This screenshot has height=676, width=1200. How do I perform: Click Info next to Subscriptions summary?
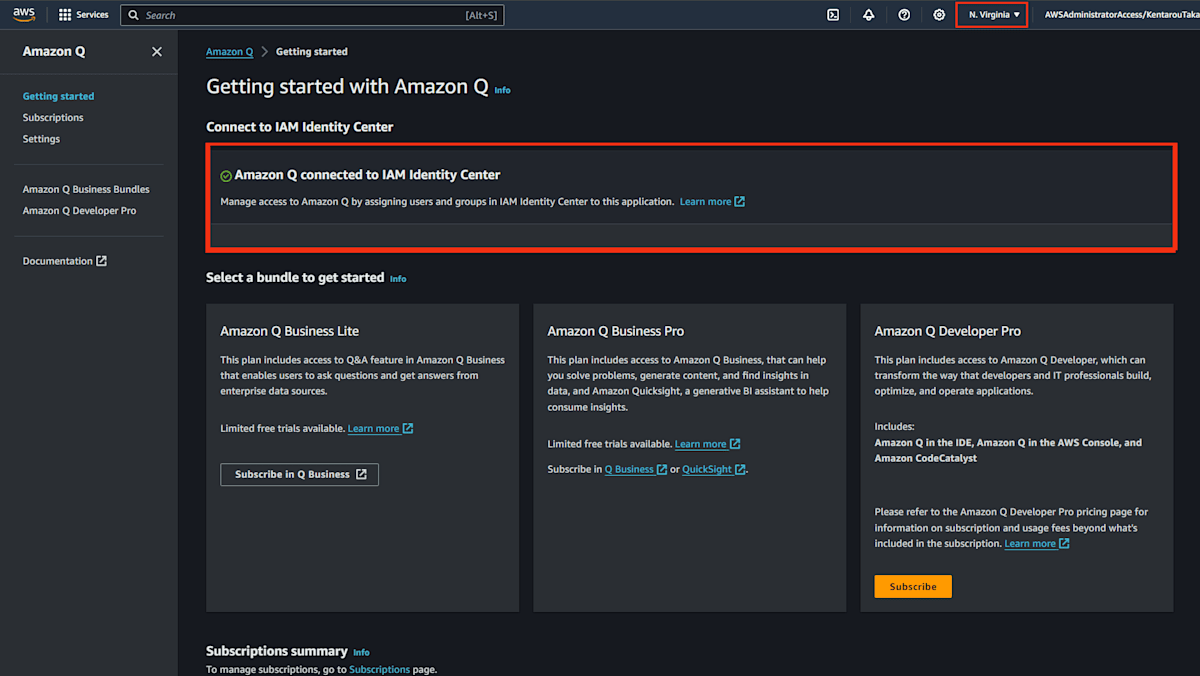click(x=361, y=653)
